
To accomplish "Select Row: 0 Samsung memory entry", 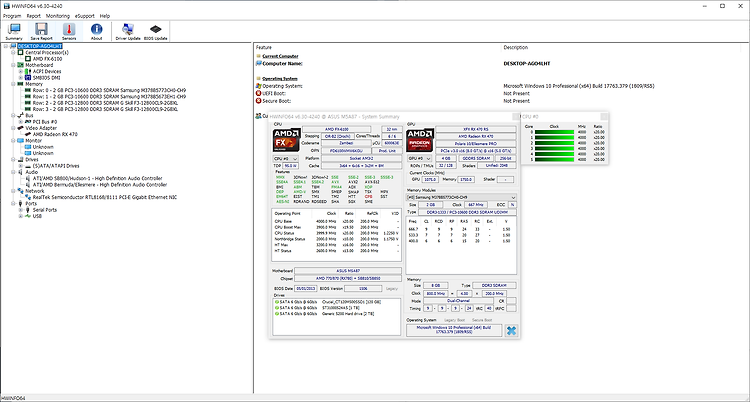I will [109, 90].
